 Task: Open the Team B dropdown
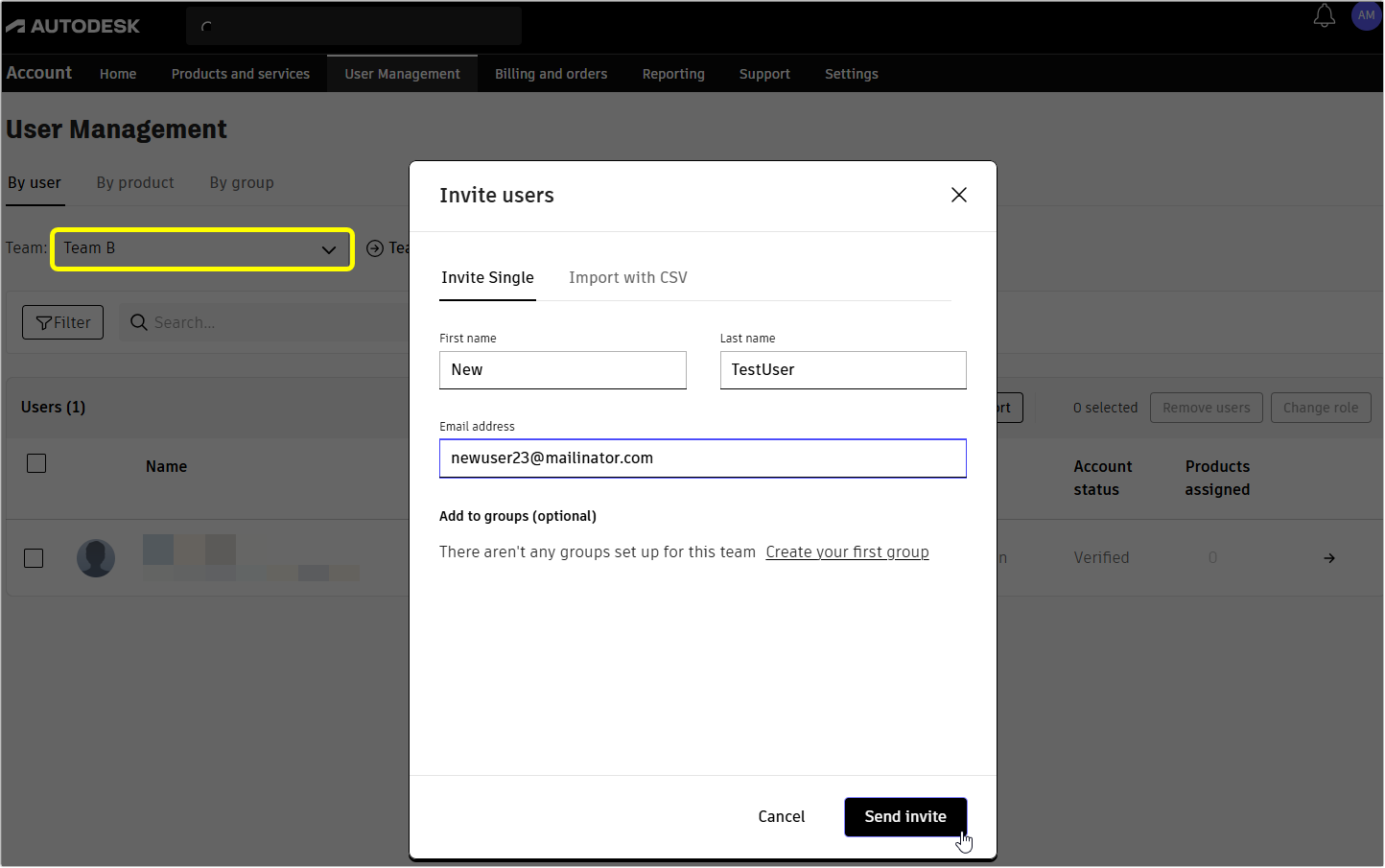[201, 248]
